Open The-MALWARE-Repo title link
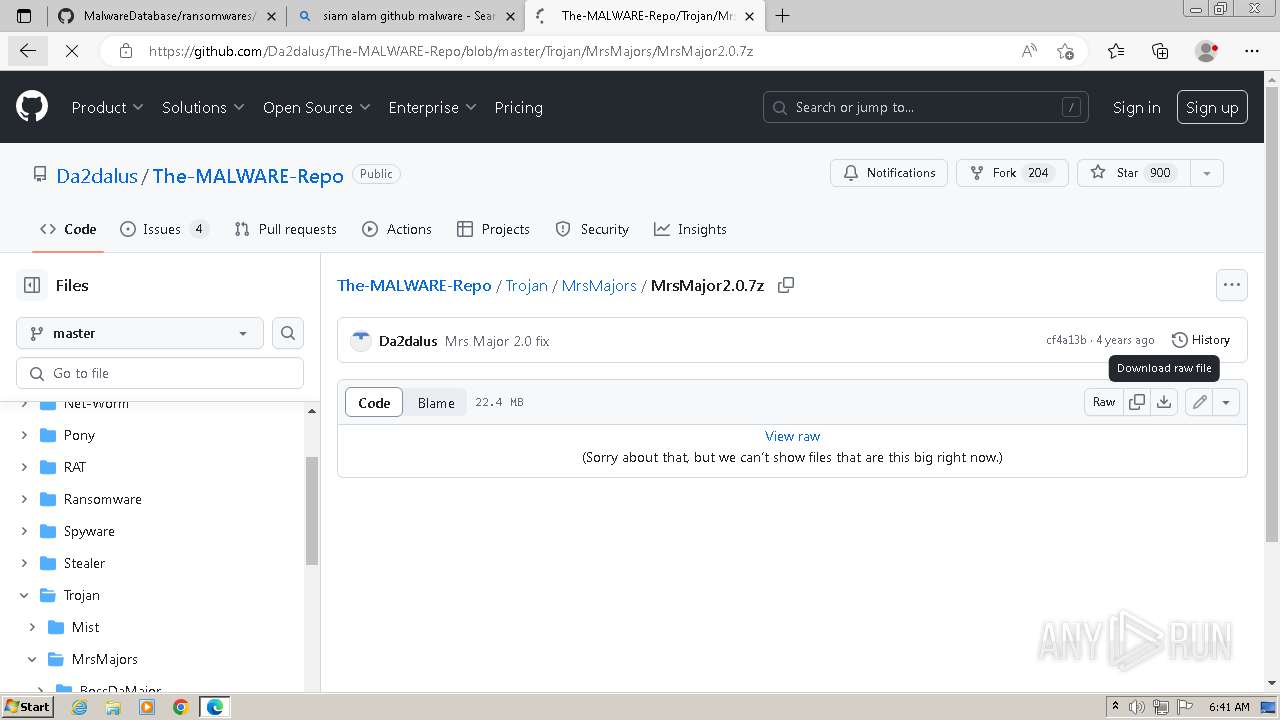 [248, 175]
